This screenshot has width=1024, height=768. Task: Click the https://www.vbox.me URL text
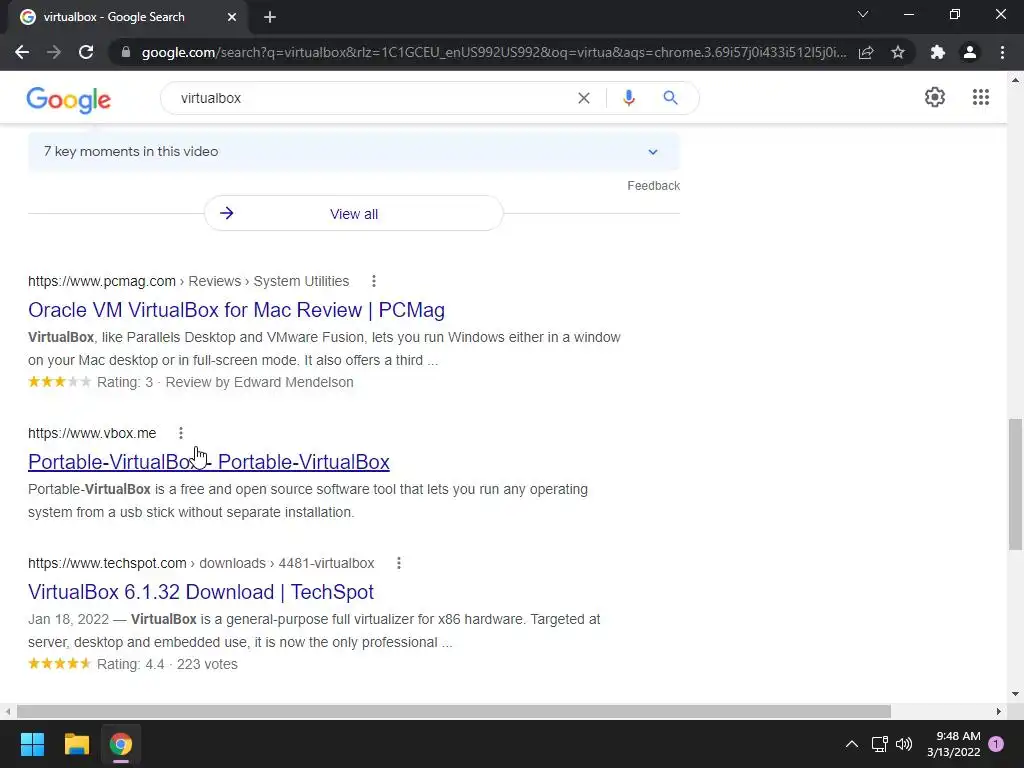[92, 433]
